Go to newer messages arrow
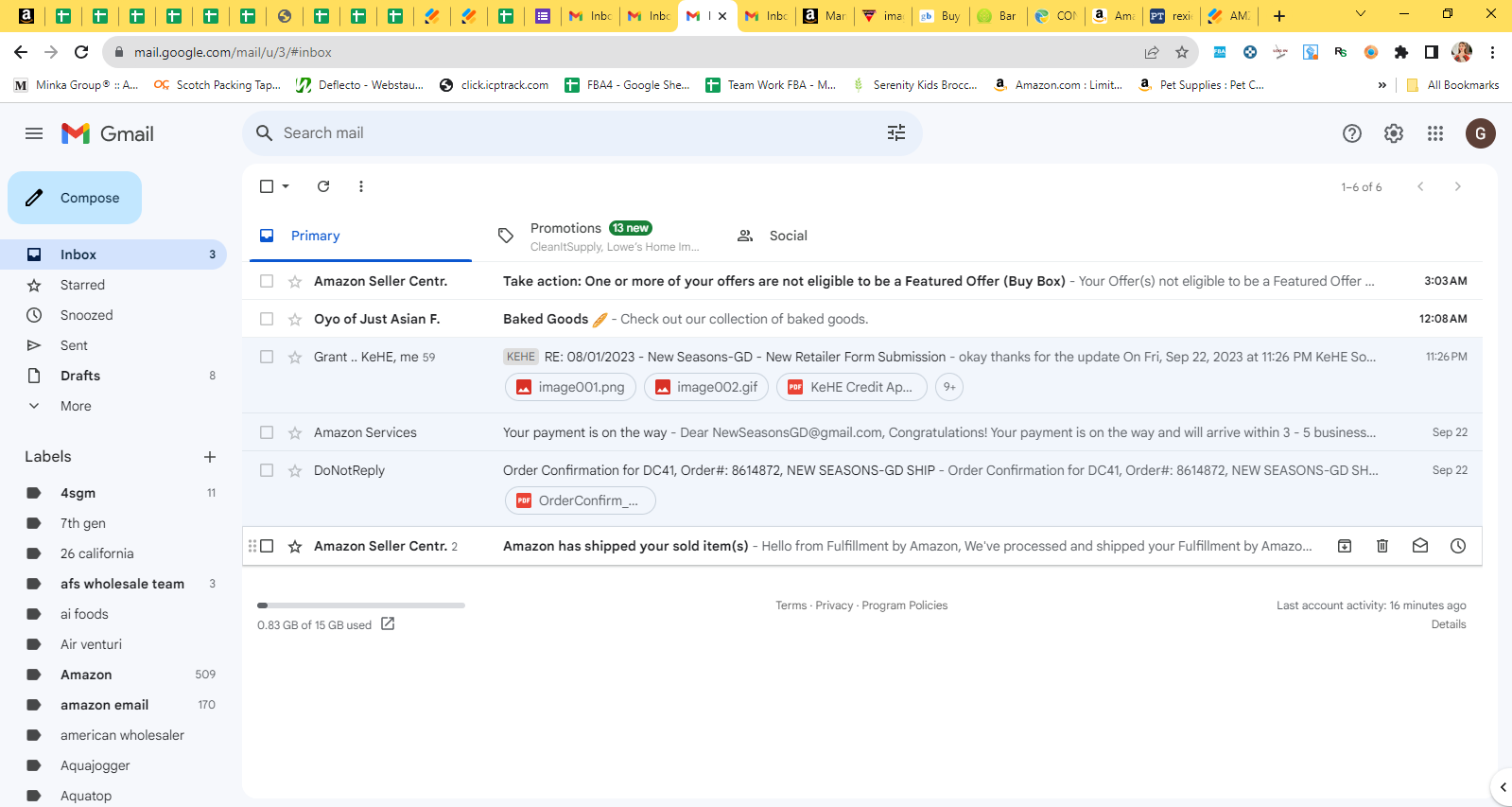This screenshot has width=1512, height=807. click(1420, 186)
